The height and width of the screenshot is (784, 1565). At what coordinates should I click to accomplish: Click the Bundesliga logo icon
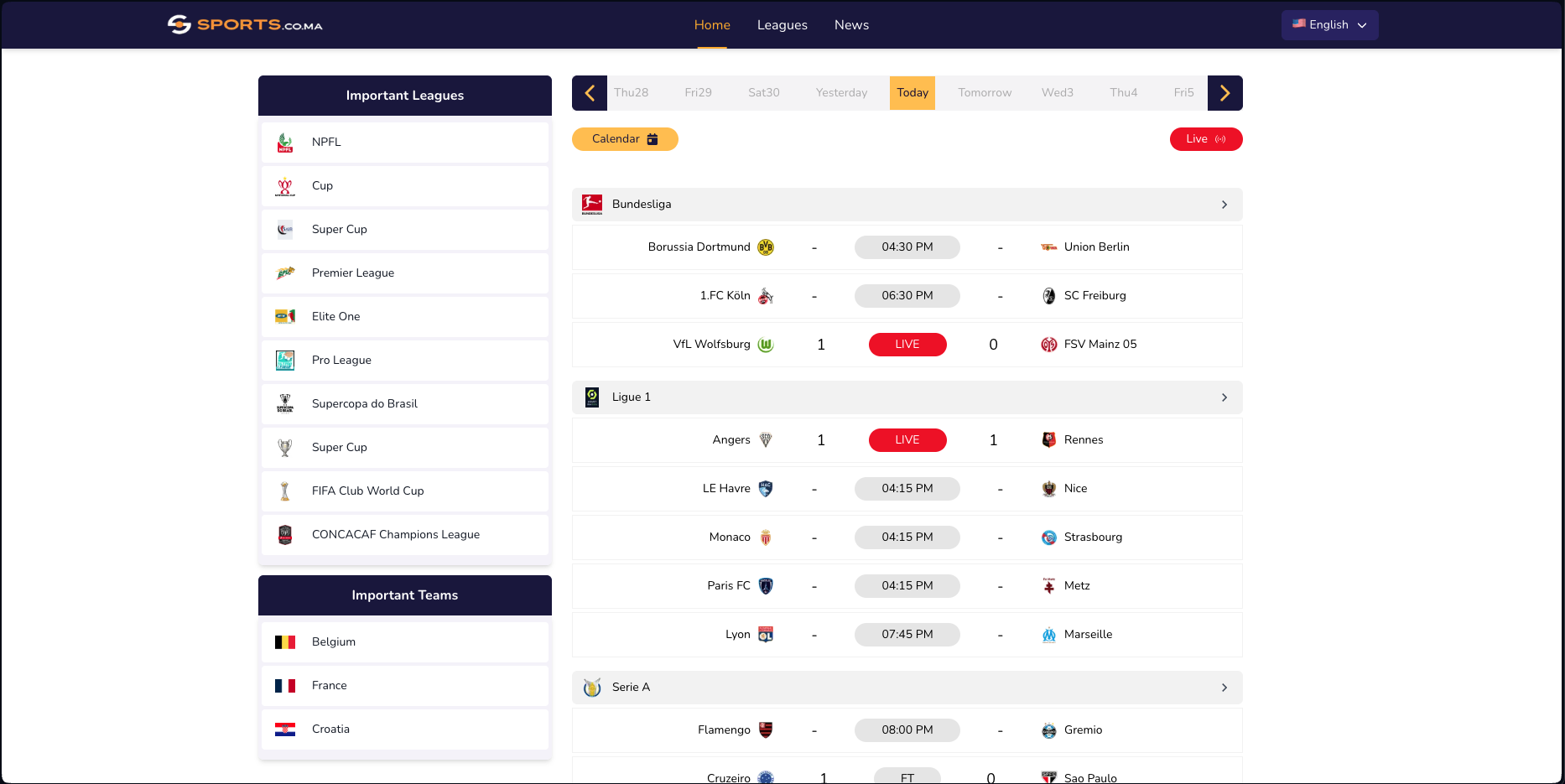click(x=592, y=205)
